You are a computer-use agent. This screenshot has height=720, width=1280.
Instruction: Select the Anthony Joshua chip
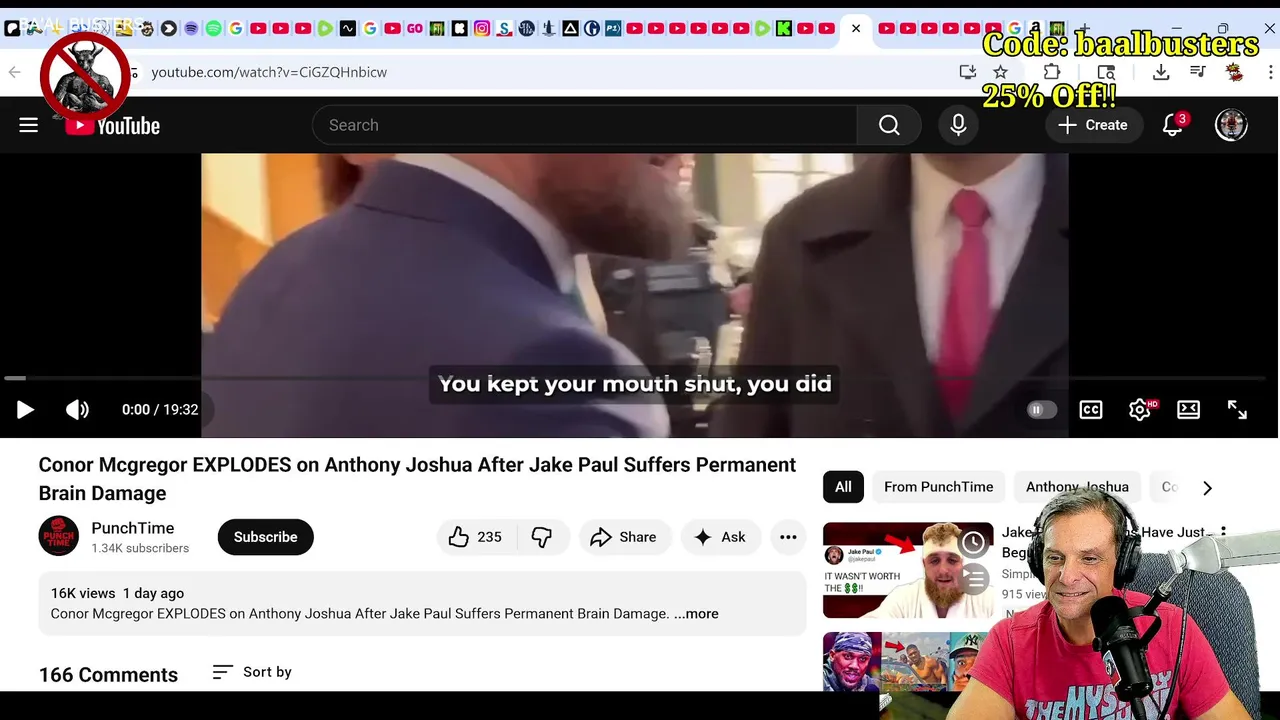point(1077,487)
